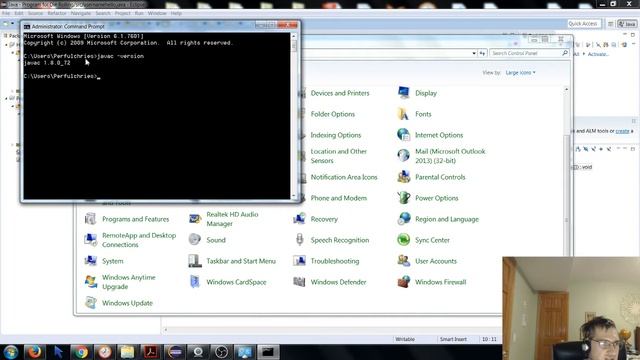Click the Realtek HD Audio Manager icon
This screenshot has height=360, width=640.
(195, 219)
